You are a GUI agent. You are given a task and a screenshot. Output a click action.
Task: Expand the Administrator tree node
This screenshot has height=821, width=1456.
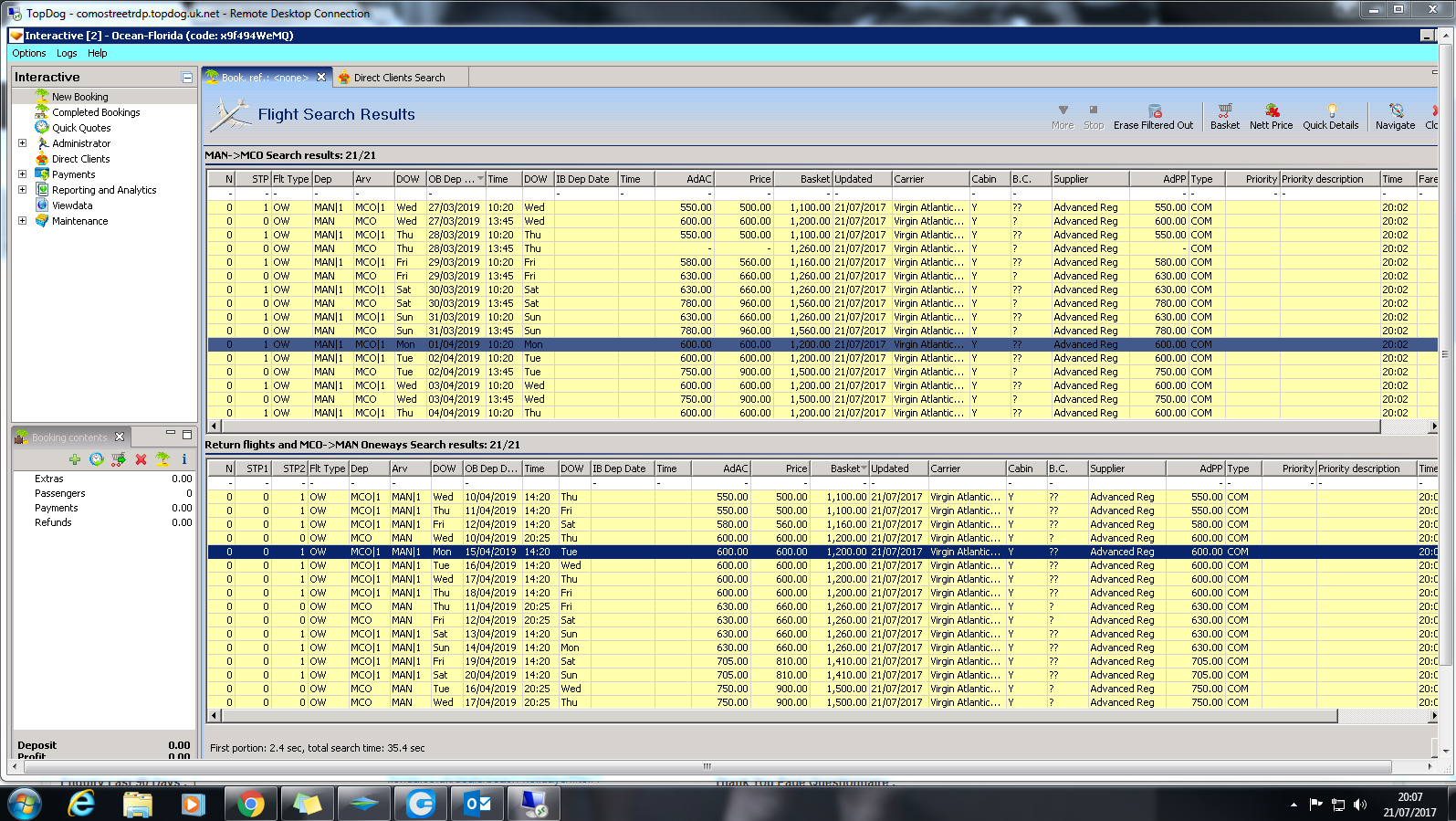point(22,143)
